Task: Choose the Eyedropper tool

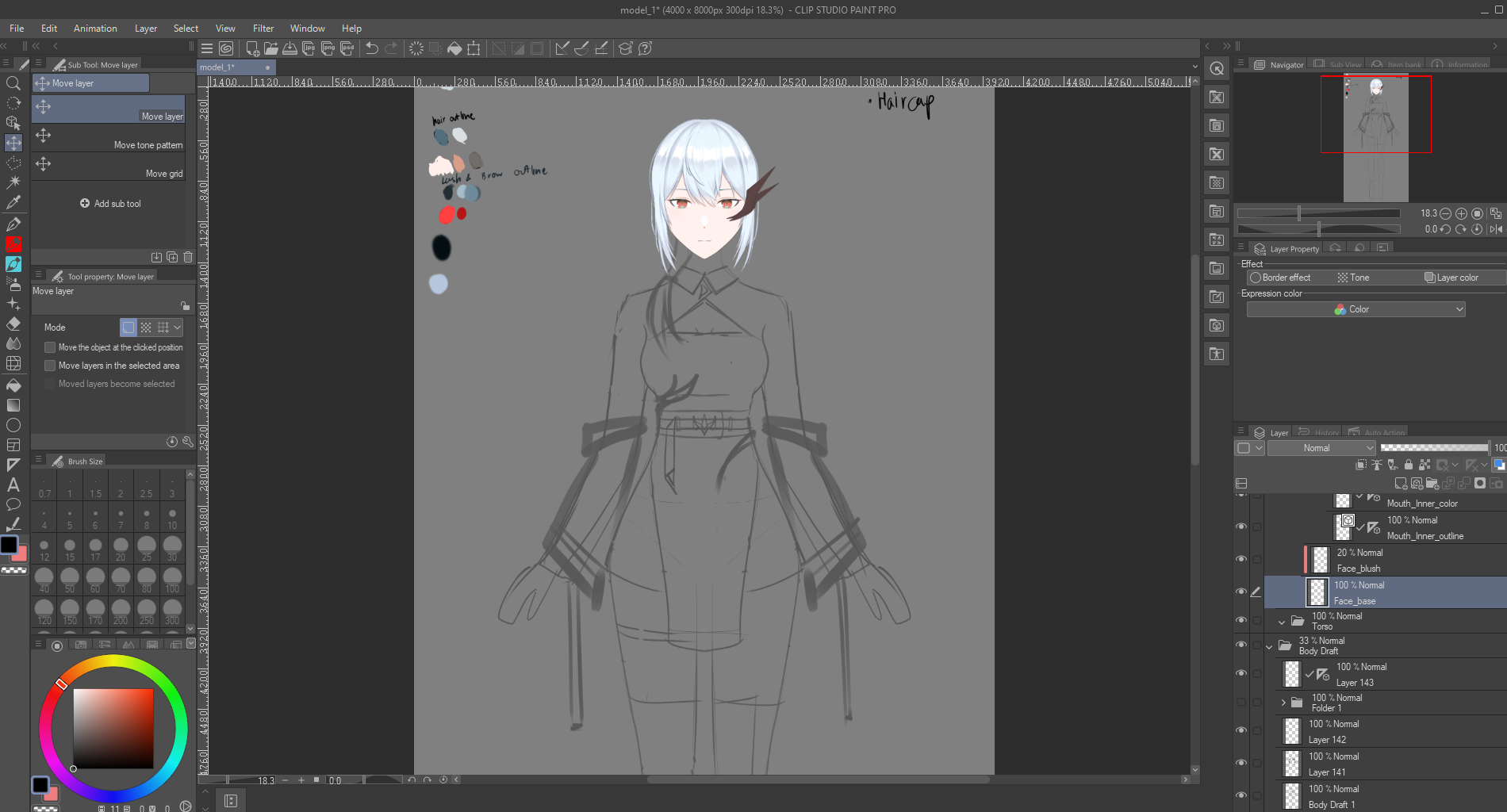Action: point(13,202)
